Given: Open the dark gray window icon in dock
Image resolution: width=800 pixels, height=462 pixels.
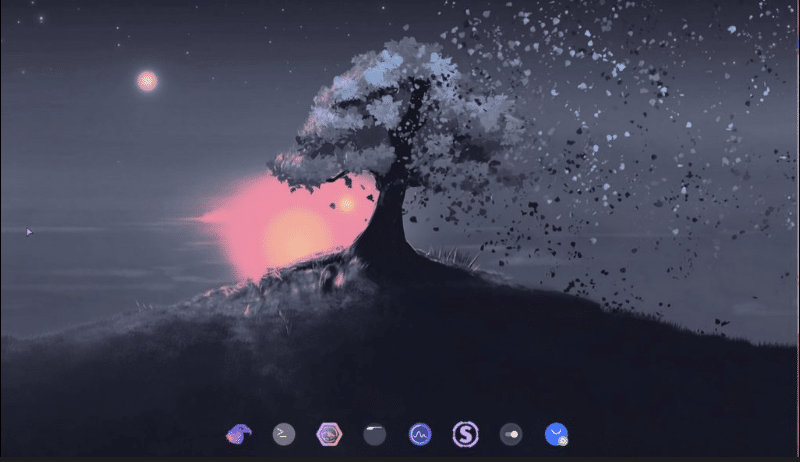Looking at the screenshot, I should 374,435.
